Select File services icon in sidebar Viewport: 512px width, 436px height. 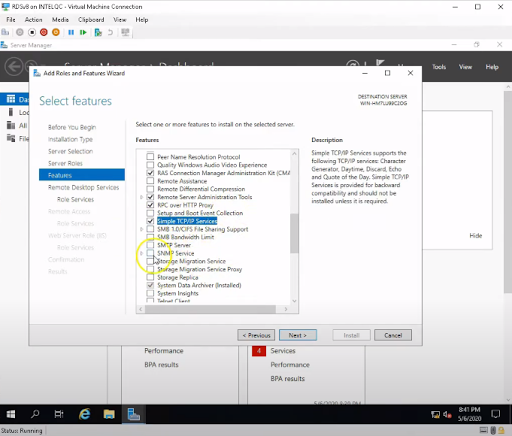(x=11, y=138)
